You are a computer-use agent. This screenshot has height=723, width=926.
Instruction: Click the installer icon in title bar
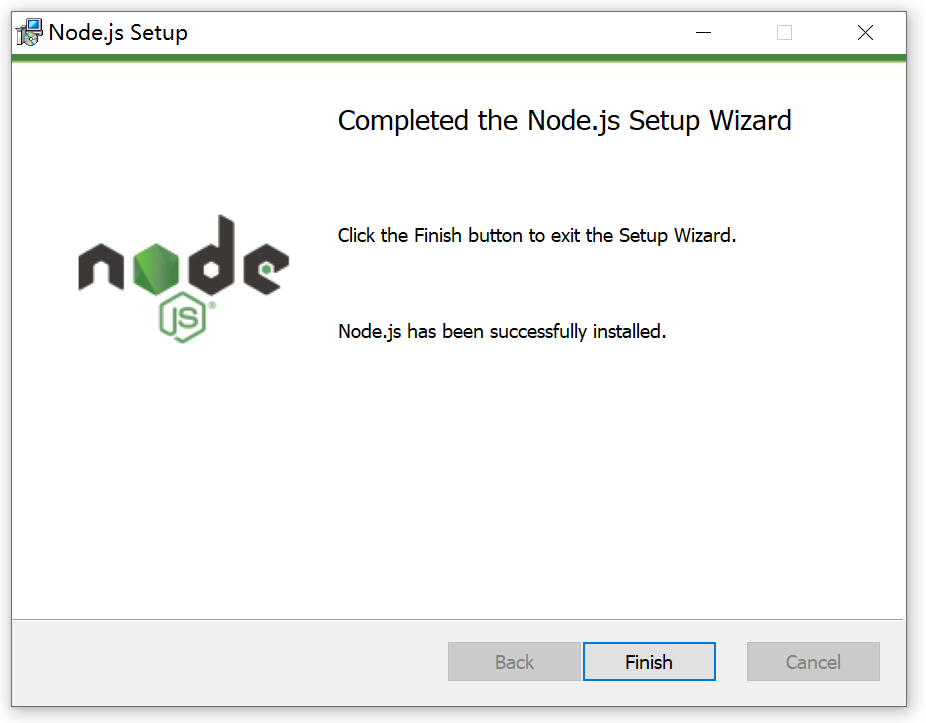click(29, 32)
